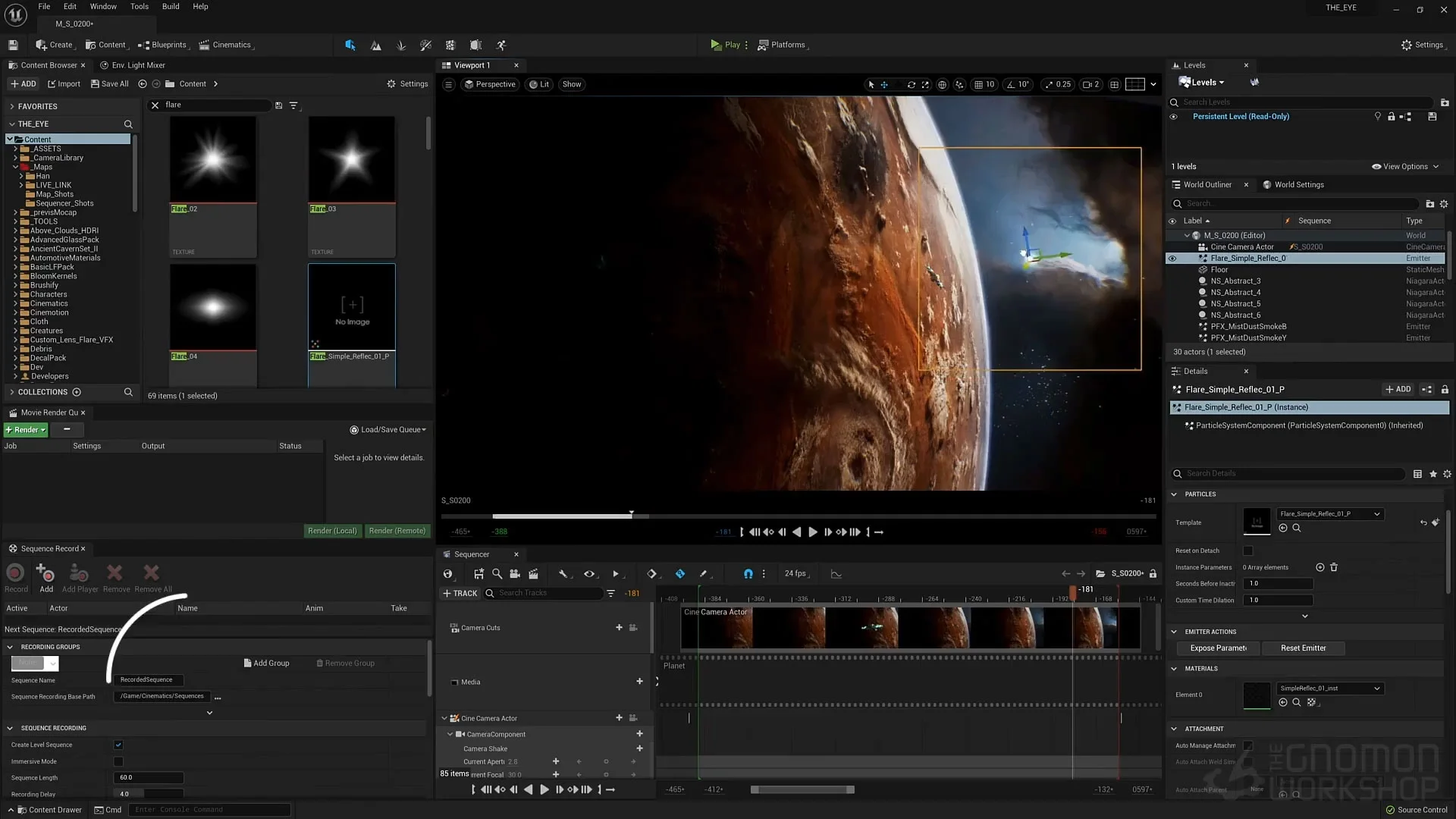The height and width of the screenshot is (819, 1456).
Task: Click the Render (Local) button
Action: [332, 531]
